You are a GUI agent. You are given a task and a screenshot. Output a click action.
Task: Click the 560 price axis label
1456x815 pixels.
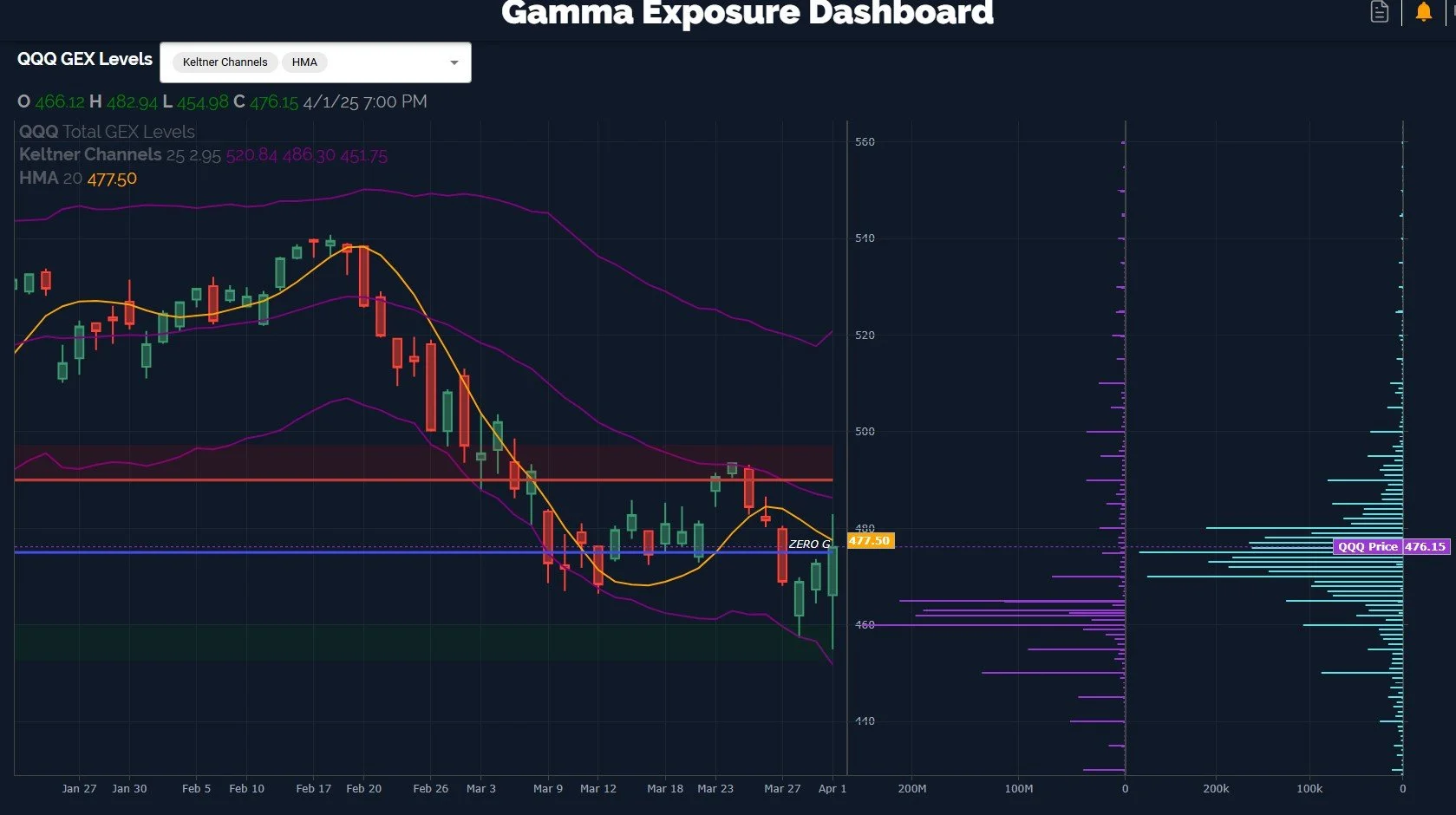pyautogui.click(x=865, y=141)
